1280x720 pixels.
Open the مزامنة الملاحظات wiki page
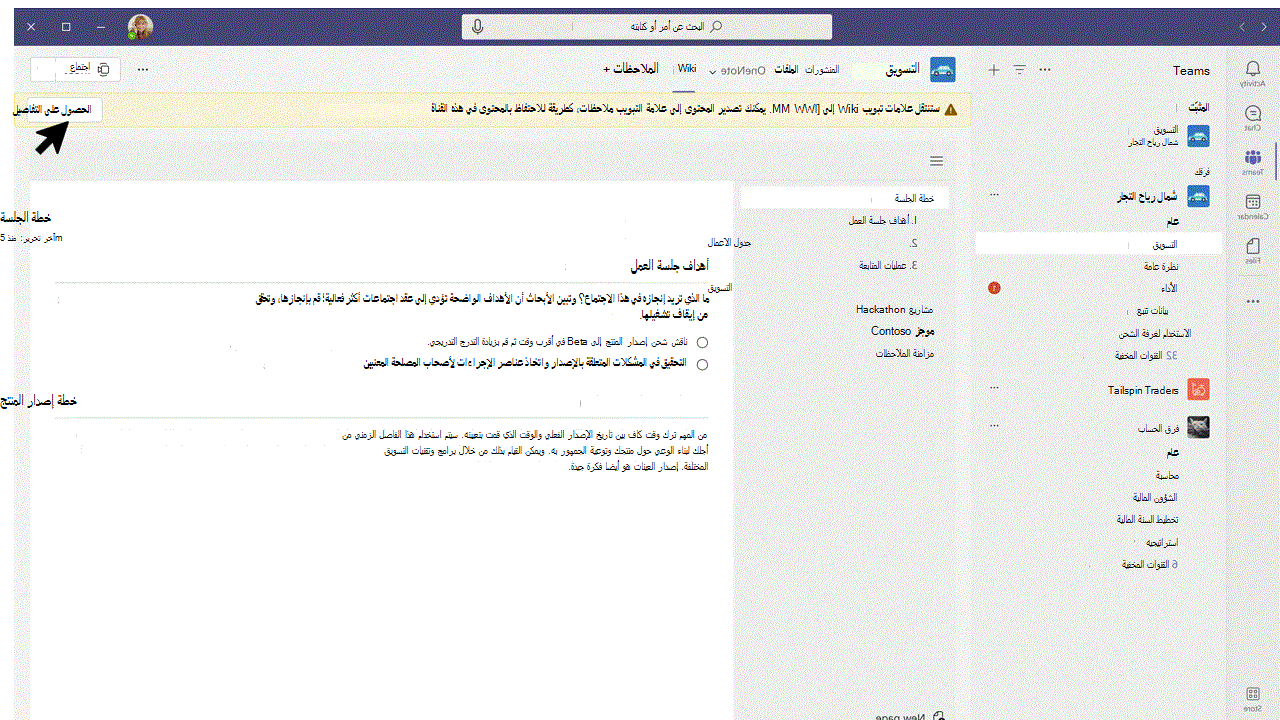coord(905,354)
